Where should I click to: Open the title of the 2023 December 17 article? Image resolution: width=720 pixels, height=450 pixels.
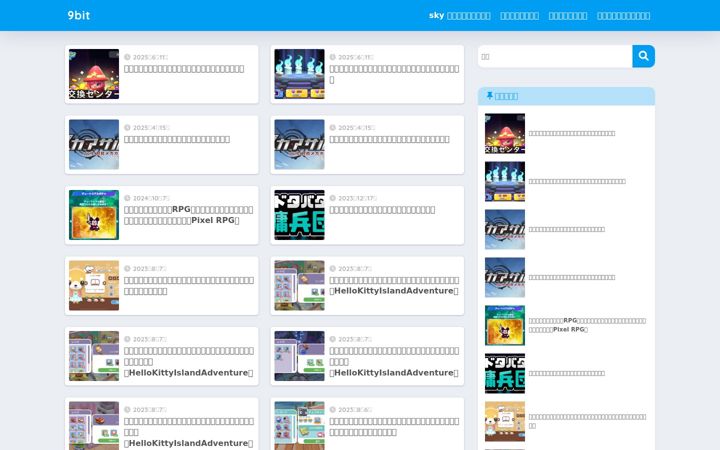pyautogui.click(x=382, y=210)
